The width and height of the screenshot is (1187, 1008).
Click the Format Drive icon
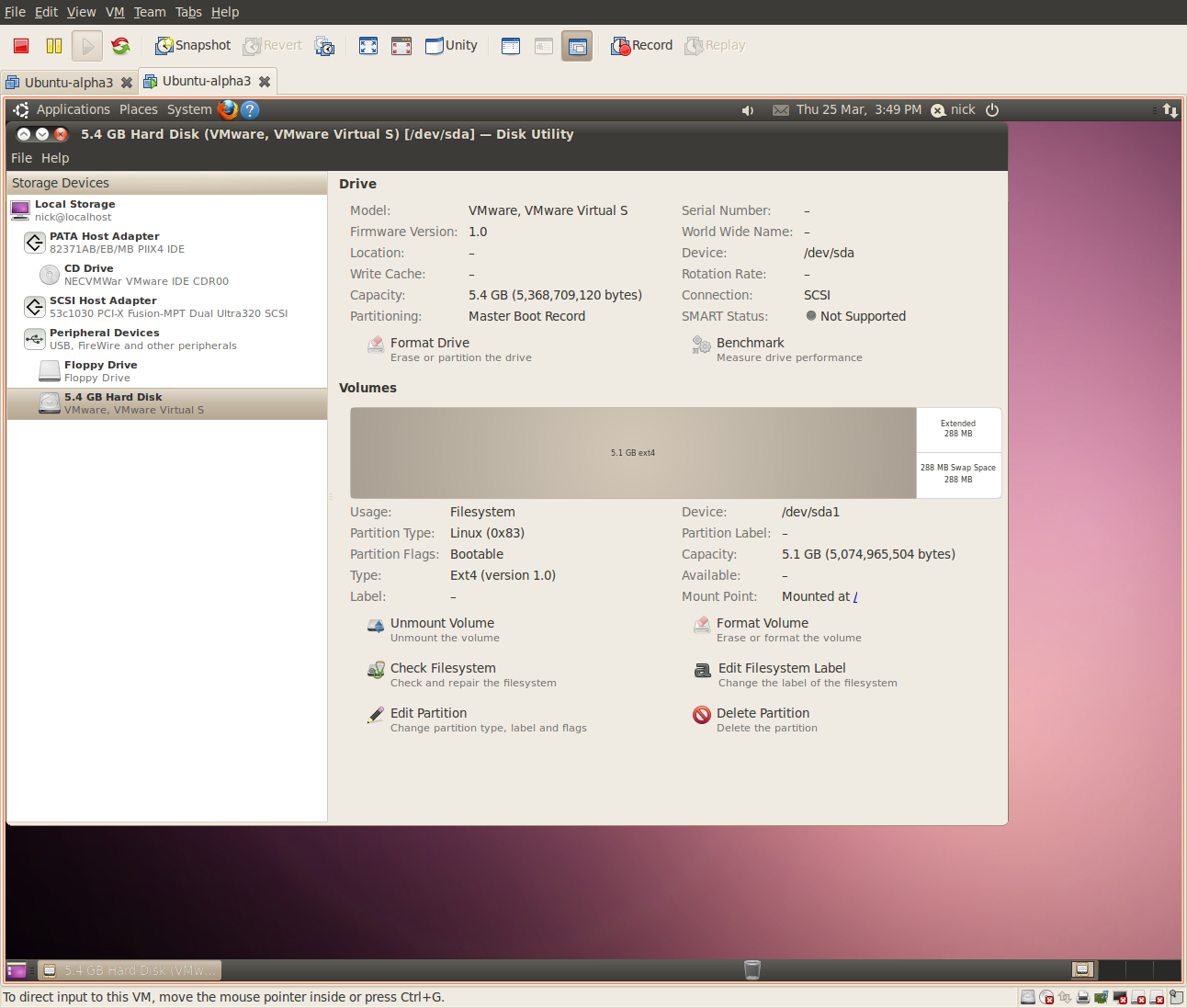tap(376, 345)
